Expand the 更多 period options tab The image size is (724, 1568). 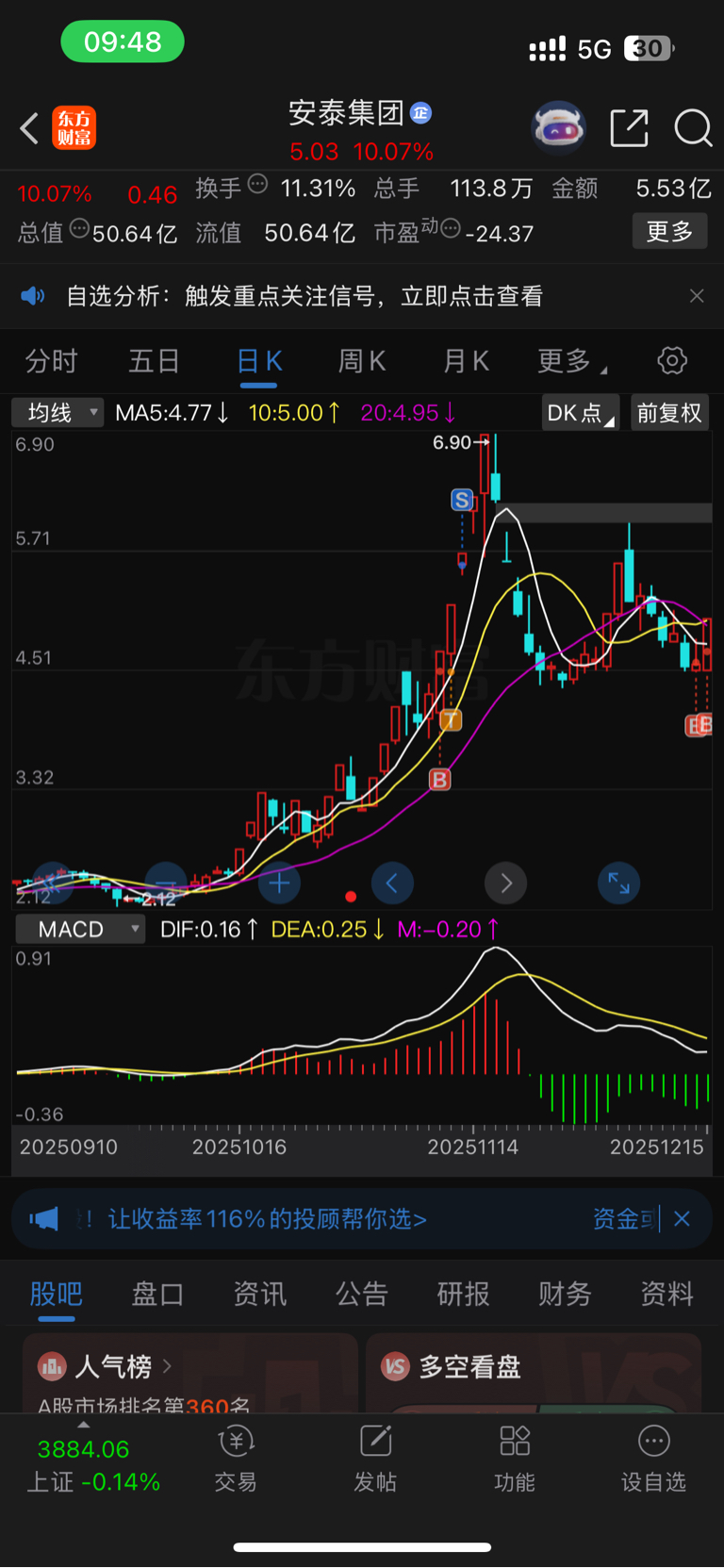tap(572, 360)
